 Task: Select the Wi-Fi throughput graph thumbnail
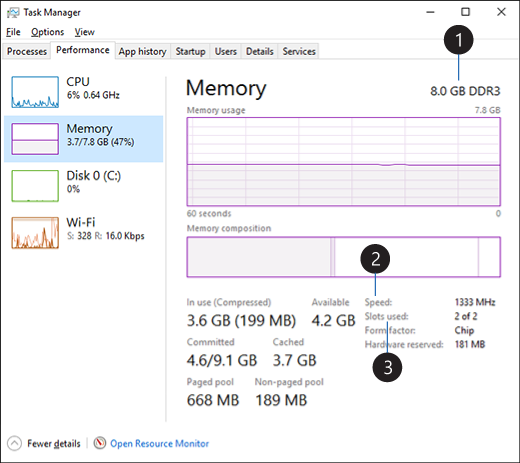pyautogui.click(x=35, y=233)
